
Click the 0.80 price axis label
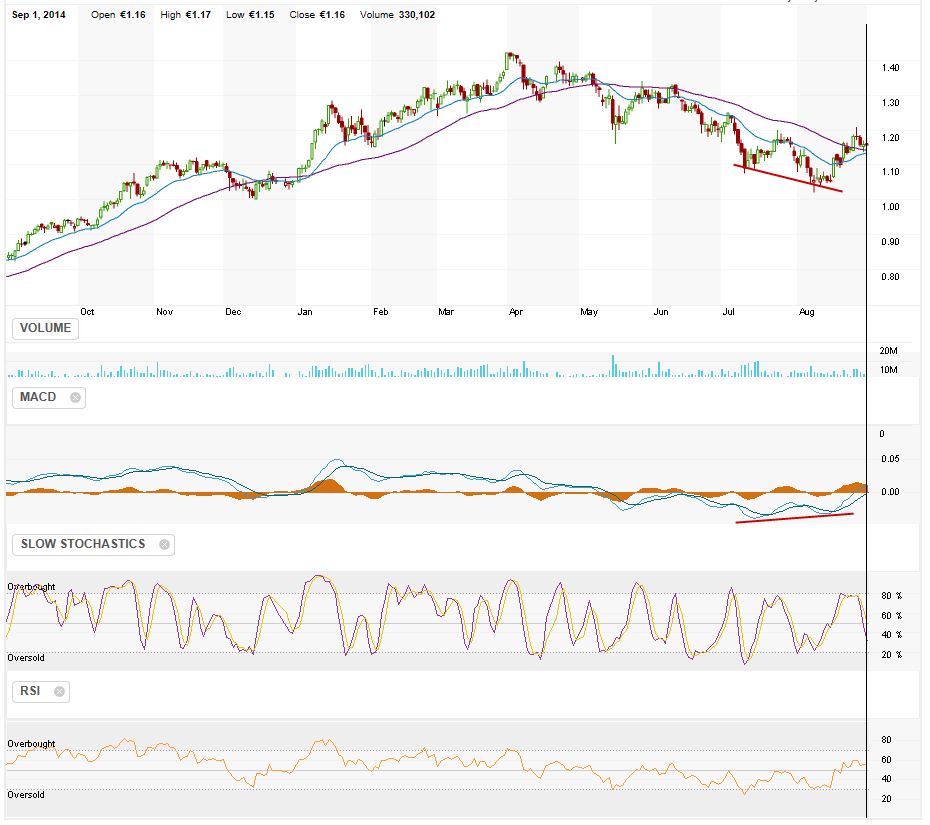[890, 277]
